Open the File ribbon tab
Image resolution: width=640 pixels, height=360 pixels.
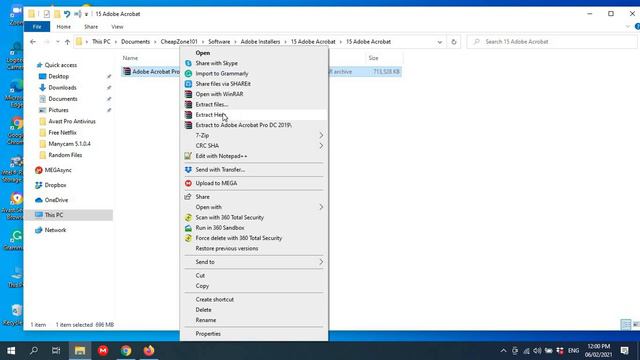coord(37,27)
